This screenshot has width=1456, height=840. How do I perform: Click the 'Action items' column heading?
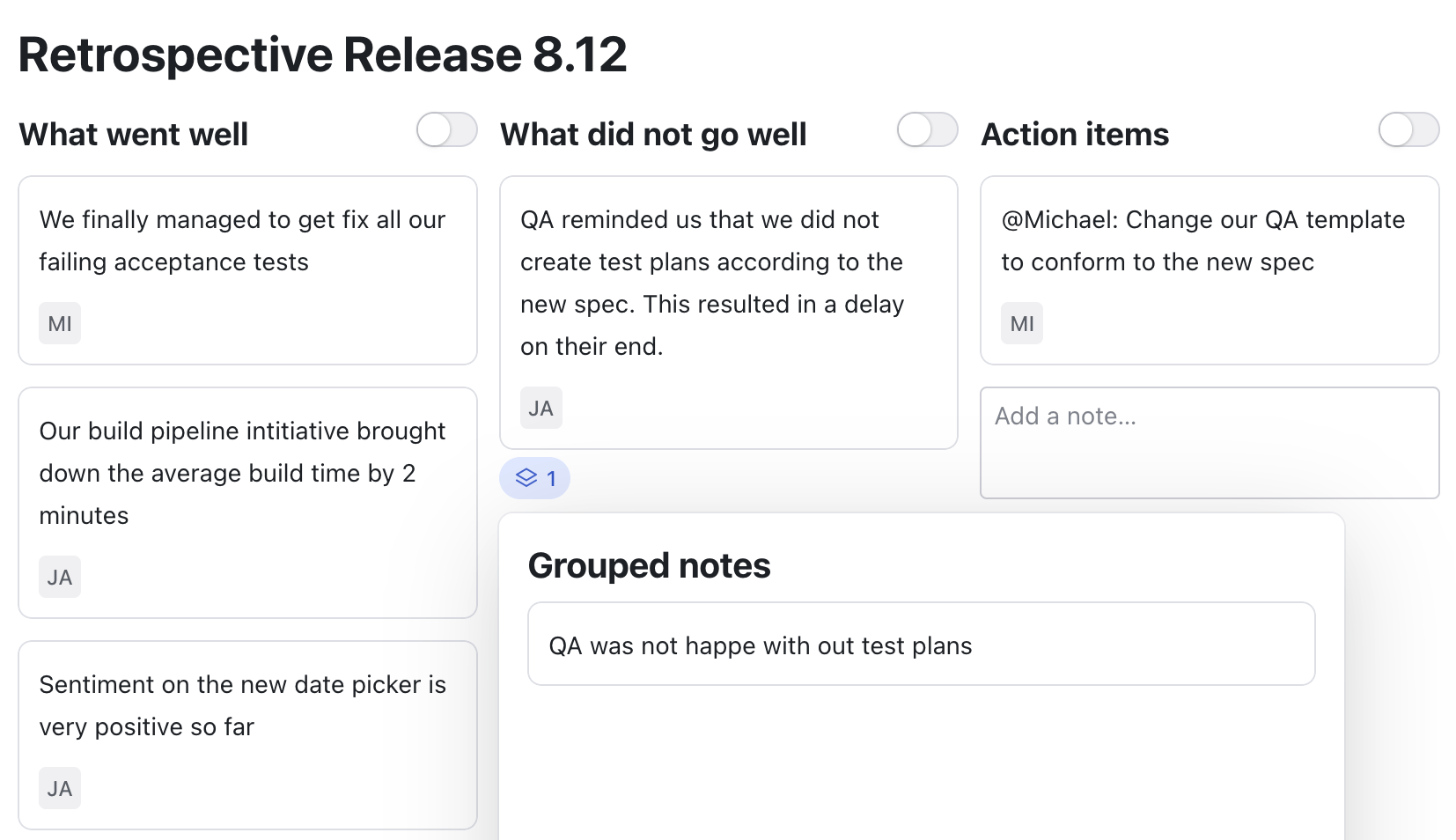click(1075, 135)
